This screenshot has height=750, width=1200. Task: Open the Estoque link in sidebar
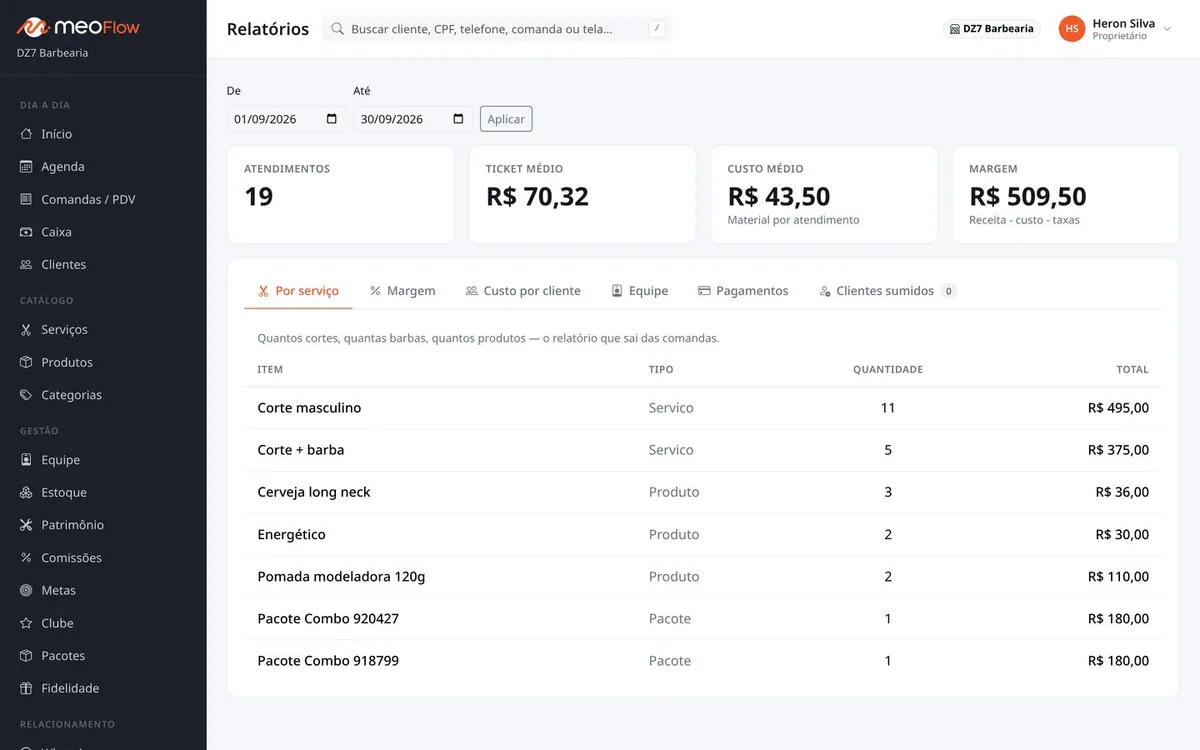coord(64,493)
